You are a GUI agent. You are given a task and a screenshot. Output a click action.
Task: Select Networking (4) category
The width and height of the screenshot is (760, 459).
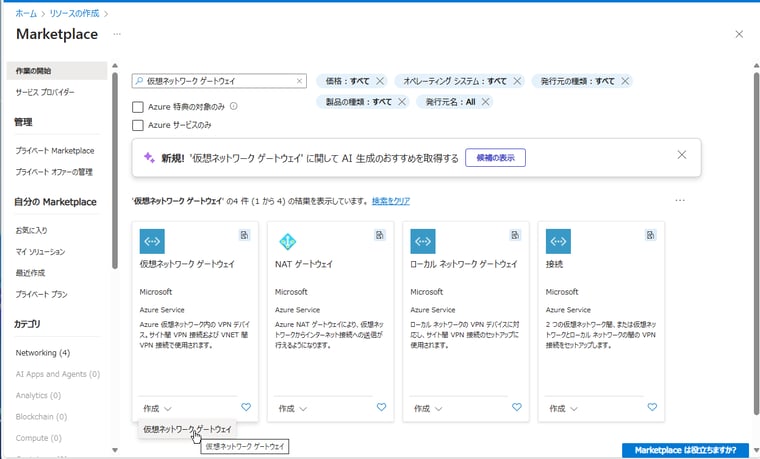(x=43, y=353)
